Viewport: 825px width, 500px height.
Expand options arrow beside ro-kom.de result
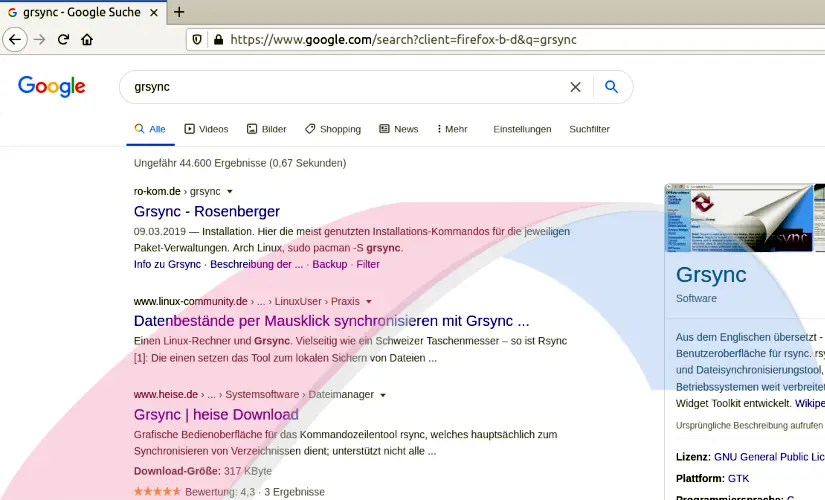point(229,192)
